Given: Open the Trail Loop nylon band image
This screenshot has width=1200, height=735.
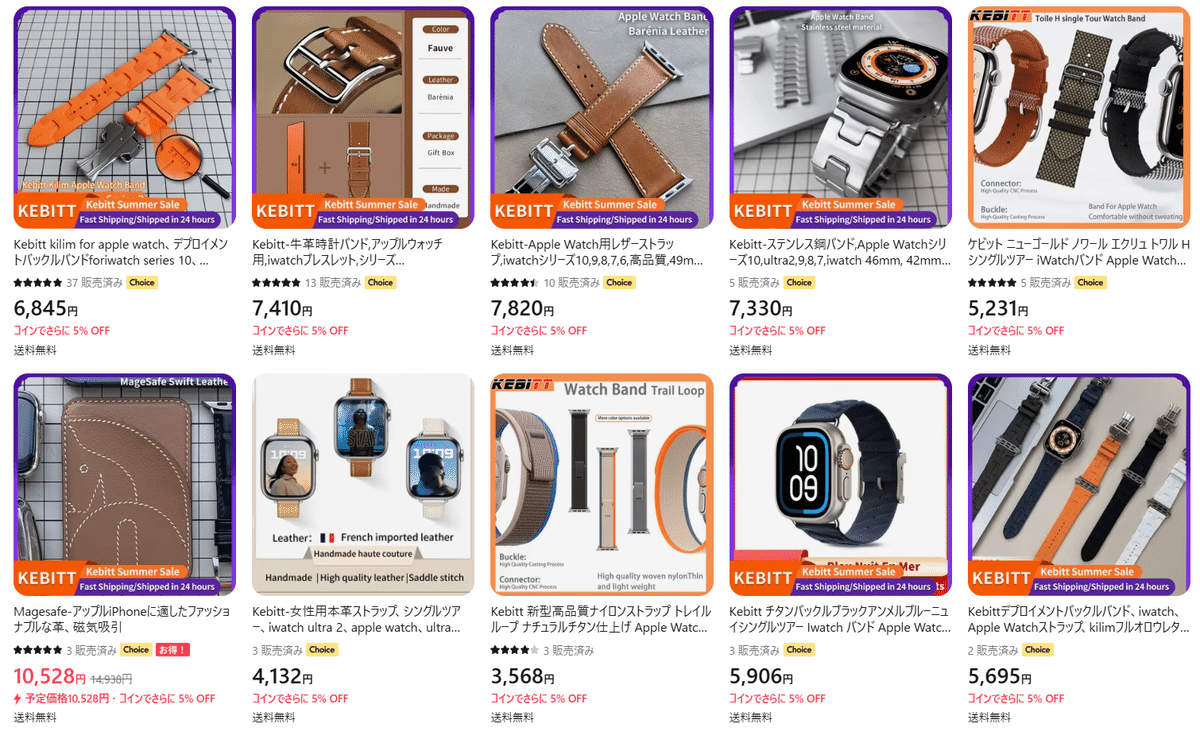Looking at the screenshot, I should (x=602, y=485).
